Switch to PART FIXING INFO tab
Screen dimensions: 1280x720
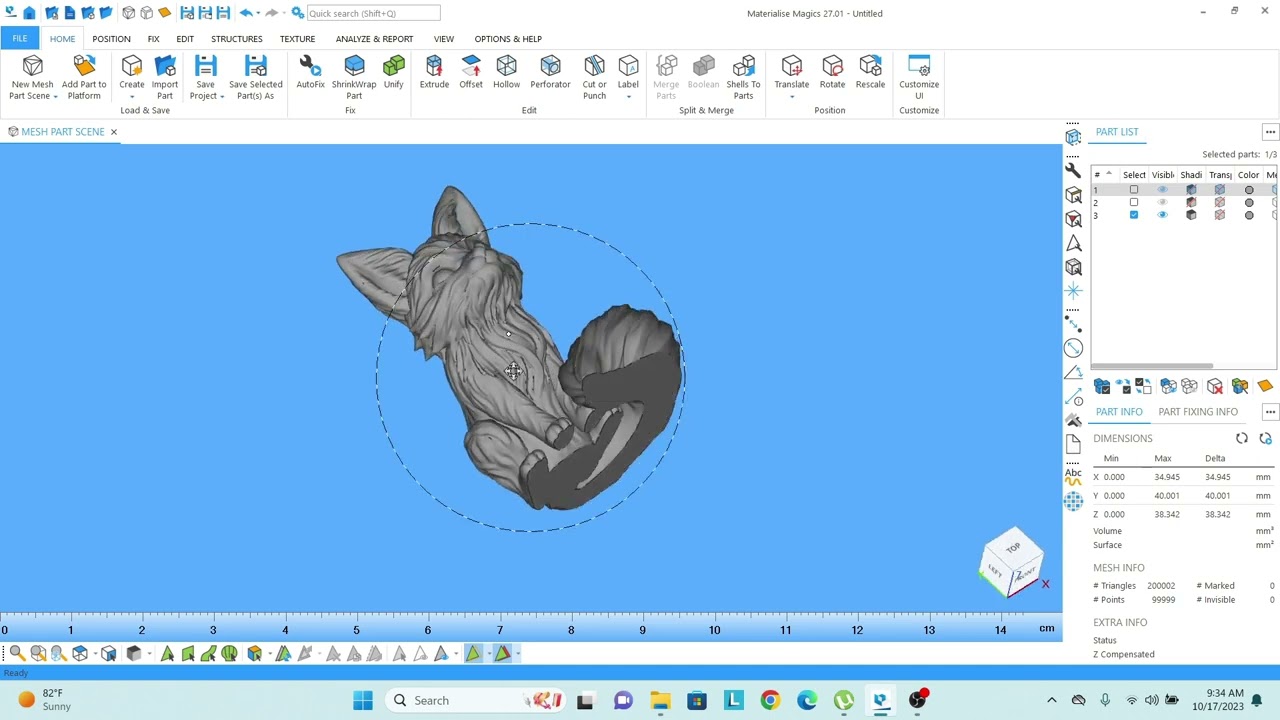click(1198, 412)
